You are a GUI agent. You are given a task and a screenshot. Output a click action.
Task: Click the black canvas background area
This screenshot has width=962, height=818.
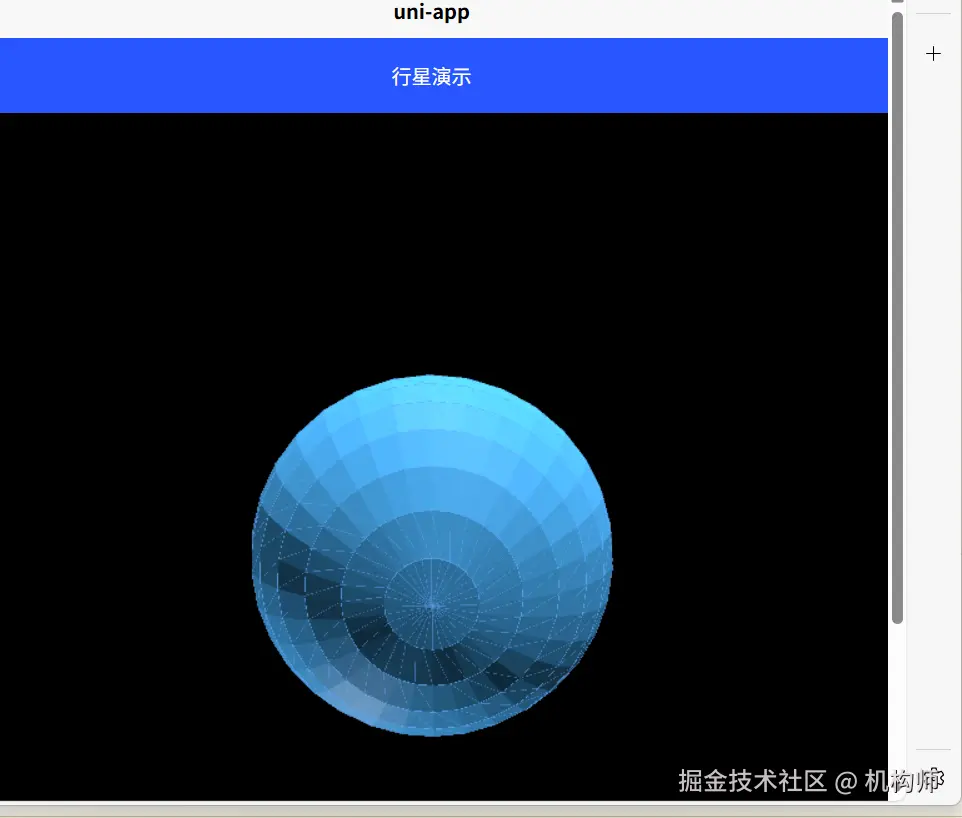pyautogui.click(x=150, y=250)
